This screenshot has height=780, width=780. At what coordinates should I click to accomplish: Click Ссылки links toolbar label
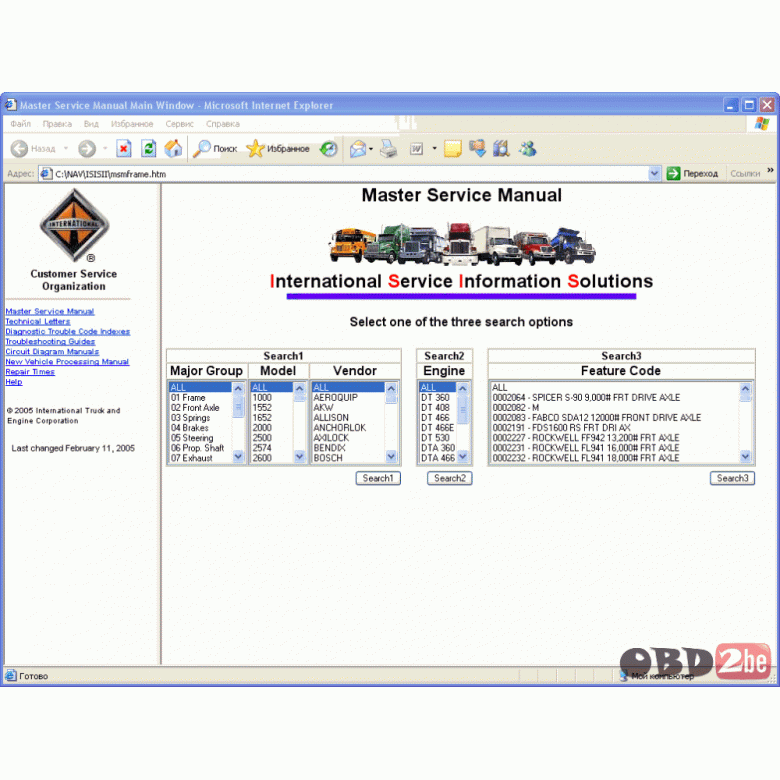tap(745, 173)
